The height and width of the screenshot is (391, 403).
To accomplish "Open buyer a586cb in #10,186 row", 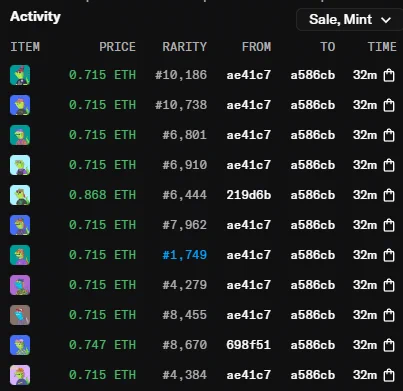I will point(313,75).
